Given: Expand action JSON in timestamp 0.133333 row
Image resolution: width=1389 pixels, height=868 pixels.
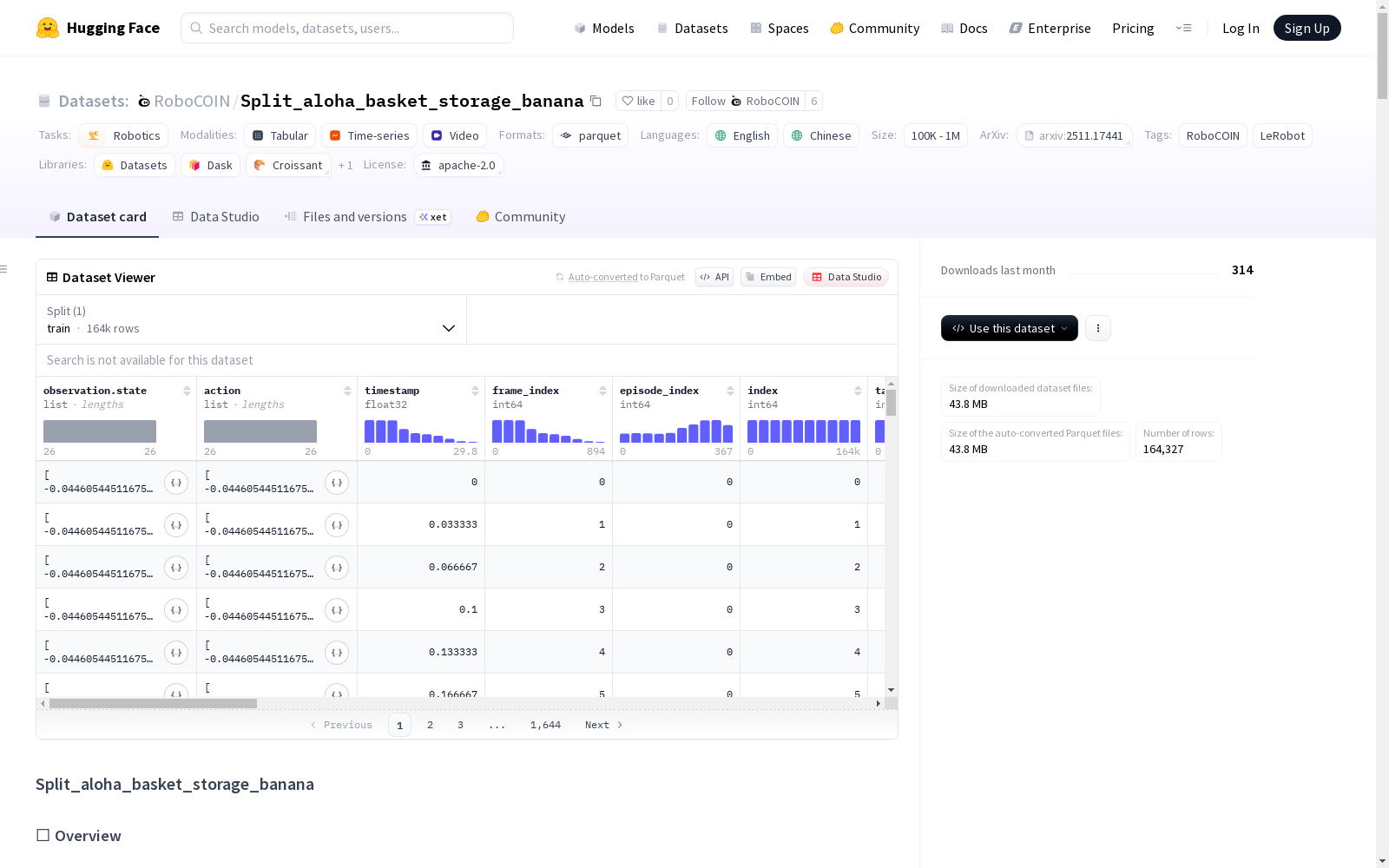Looking at the screenshot, I should [337, 653].
